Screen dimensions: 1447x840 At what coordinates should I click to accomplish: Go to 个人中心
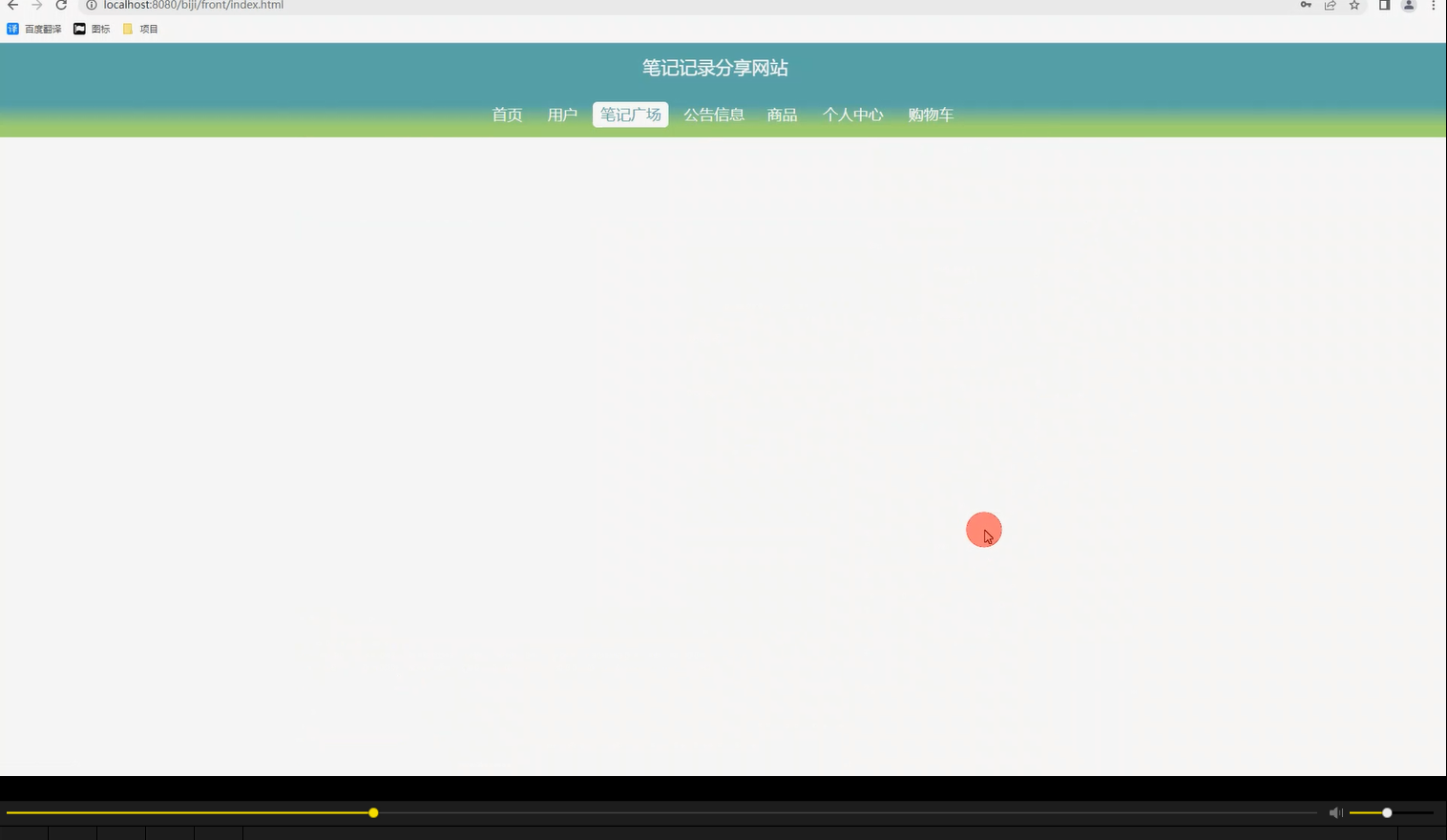click(x=852, y=115)
